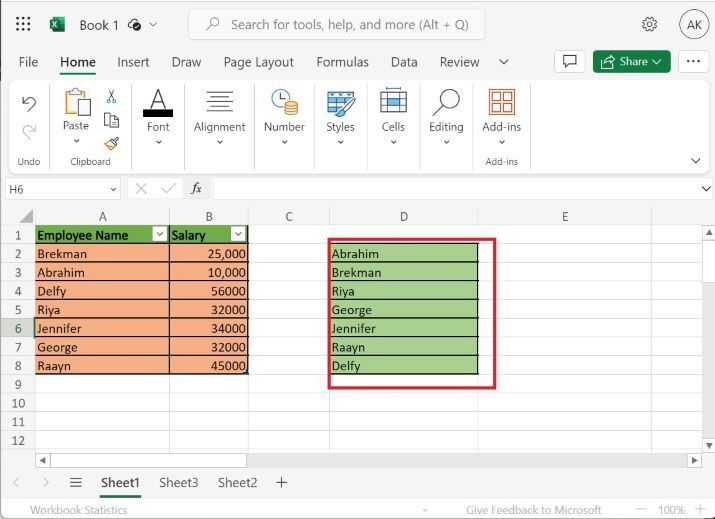The image size is (715, 519).
Task: Click the search tools box
Action: 337,25
